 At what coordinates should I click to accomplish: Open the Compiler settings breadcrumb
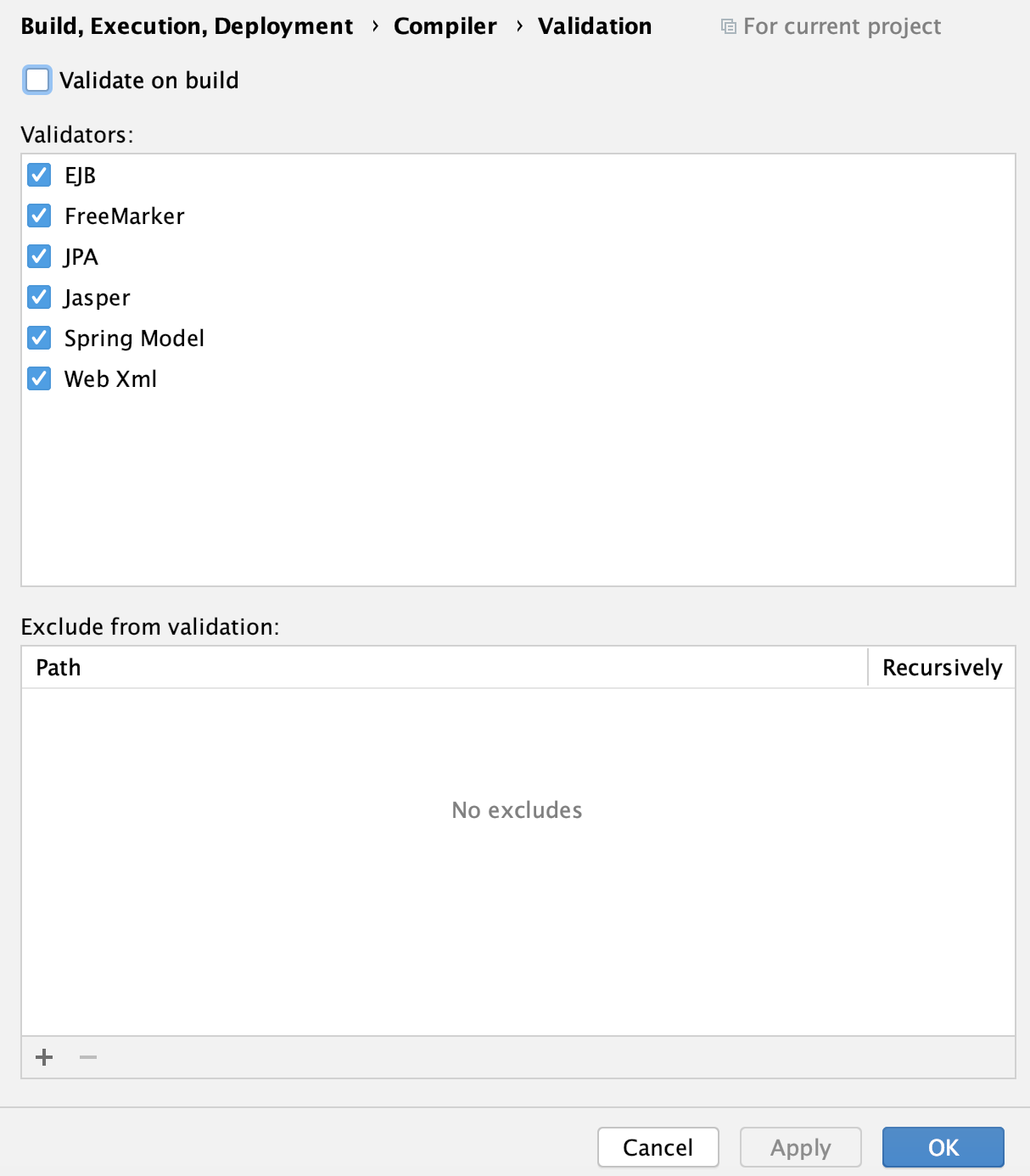pos(445,26)
